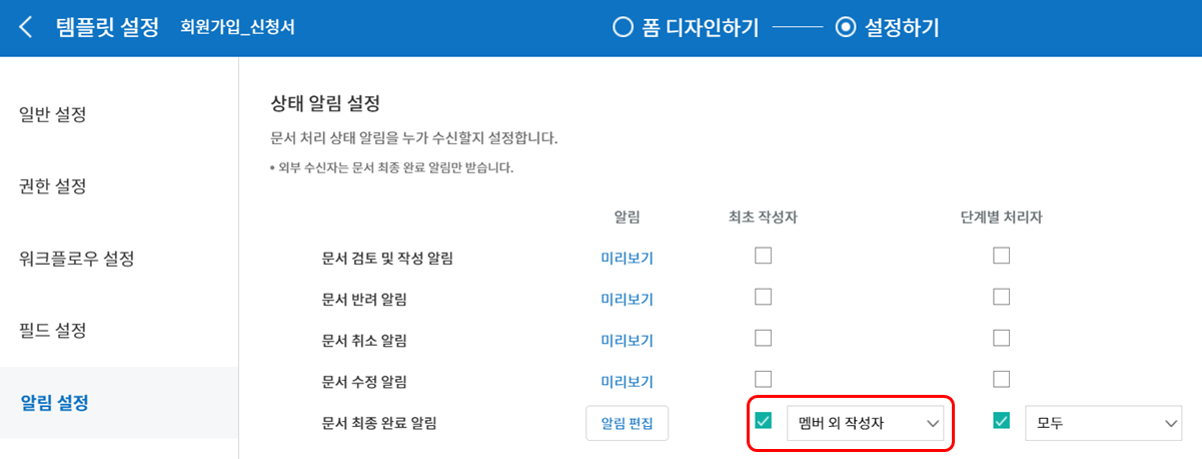
Task: Uncheck 최초 작성자 box for 문서 최종 완료 알림
Action: click(763, 421)
